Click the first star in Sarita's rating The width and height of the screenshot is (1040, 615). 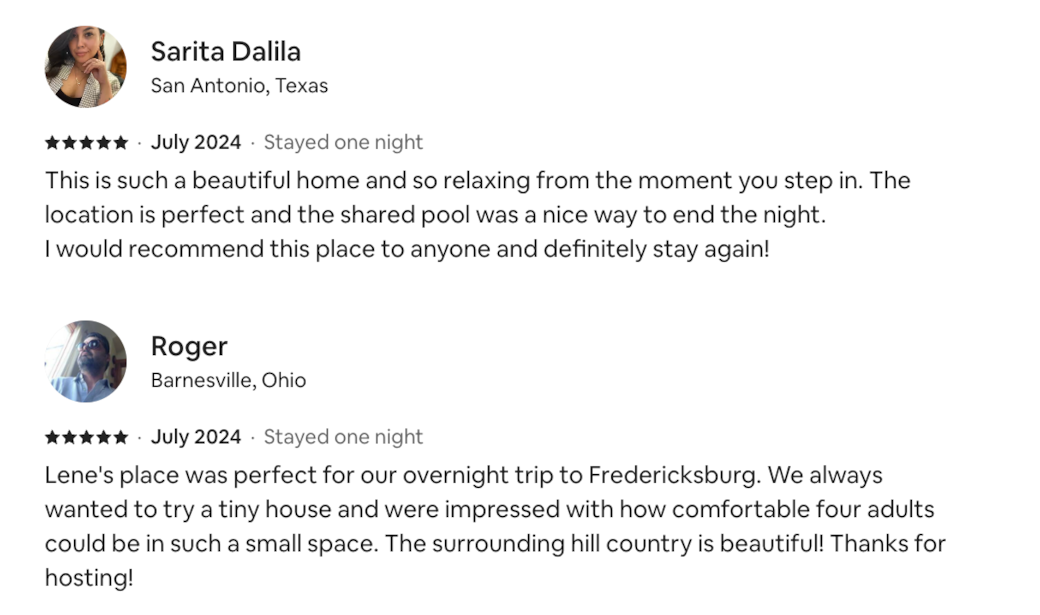click(x=52, y=143)
